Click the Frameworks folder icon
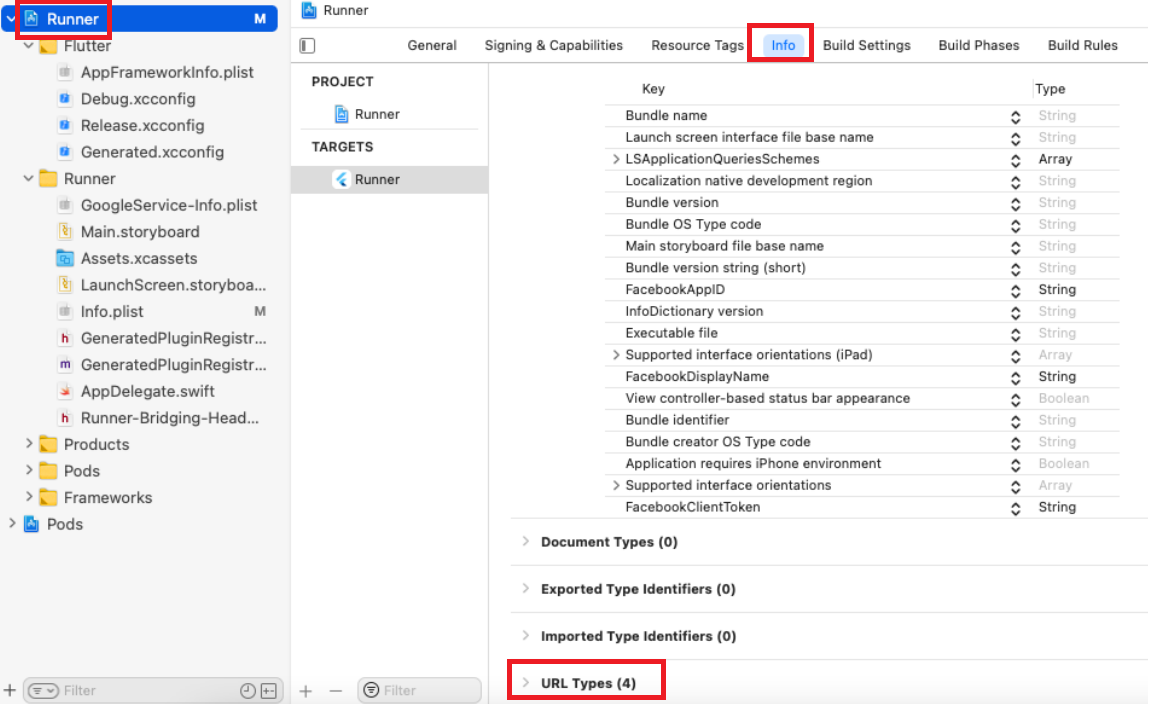Viewport: 1156px width, 704px height. coord(48,497)
